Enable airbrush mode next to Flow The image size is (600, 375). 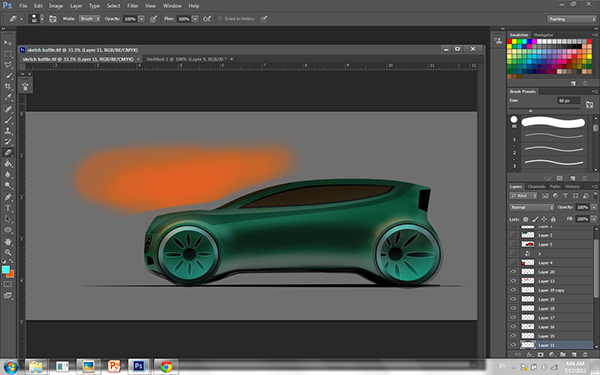tap(207, 19)
